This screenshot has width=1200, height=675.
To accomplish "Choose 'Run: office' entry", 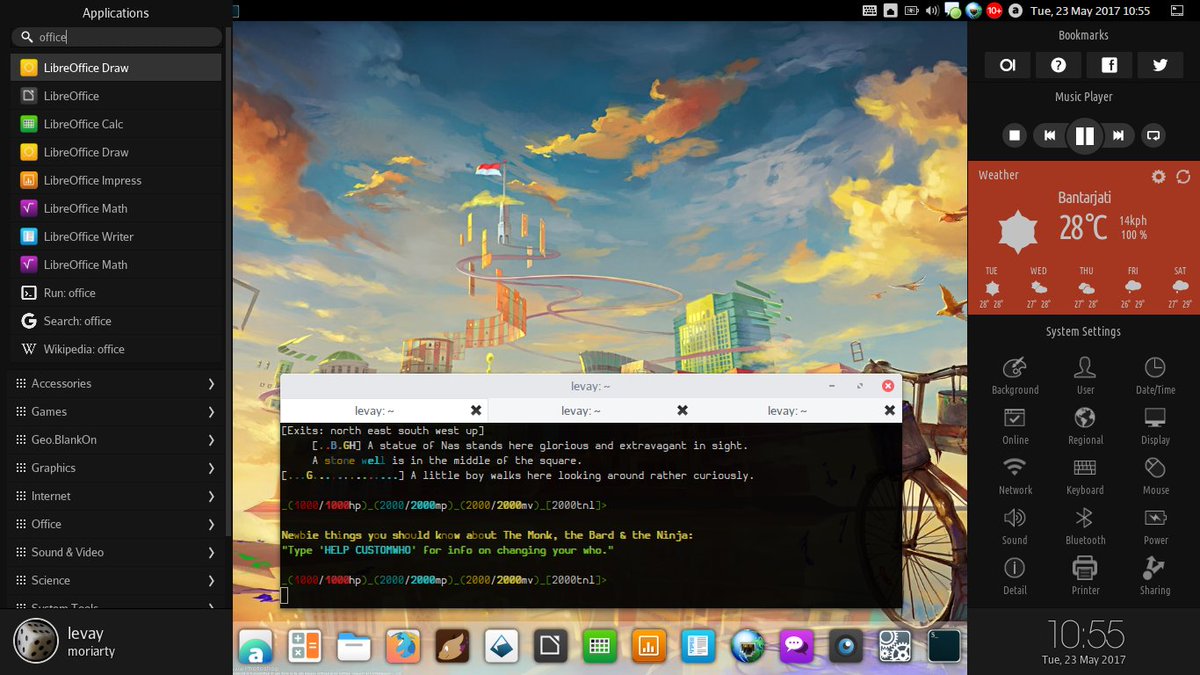I will tap(116, 293).
